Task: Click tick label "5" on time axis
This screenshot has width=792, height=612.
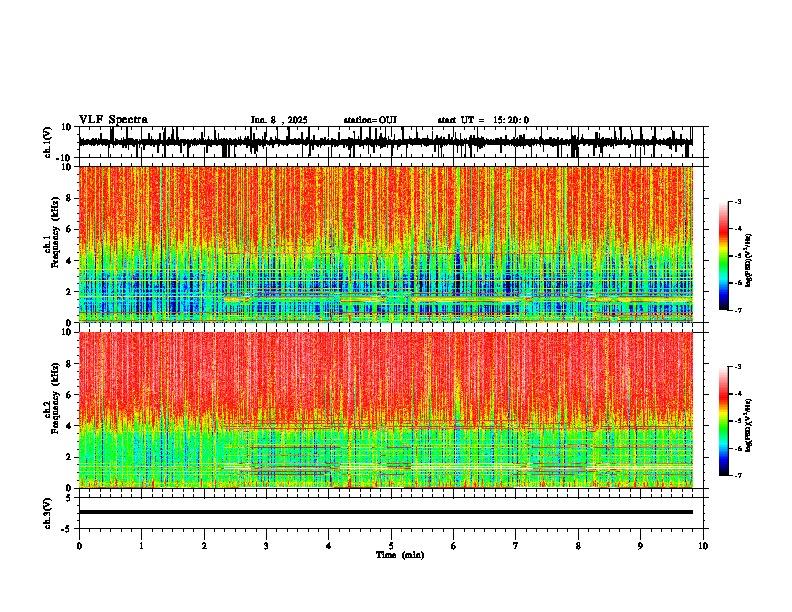Action: click(391, 546)
